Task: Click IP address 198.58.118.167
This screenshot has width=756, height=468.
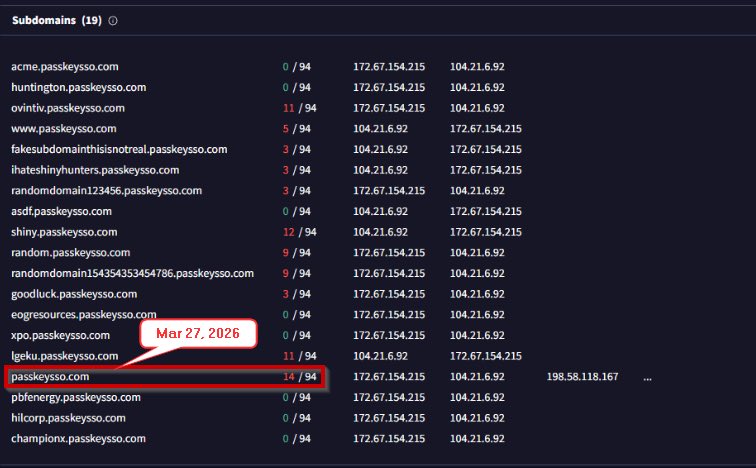Action: [582, 377]
